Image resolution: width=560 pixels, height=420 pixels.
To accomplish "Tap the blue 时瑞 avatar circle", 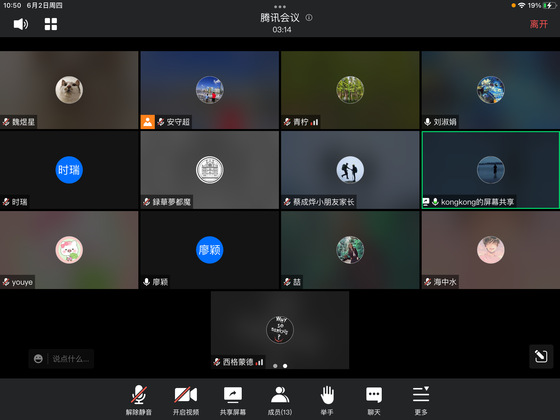I will [x=69, y=170].
